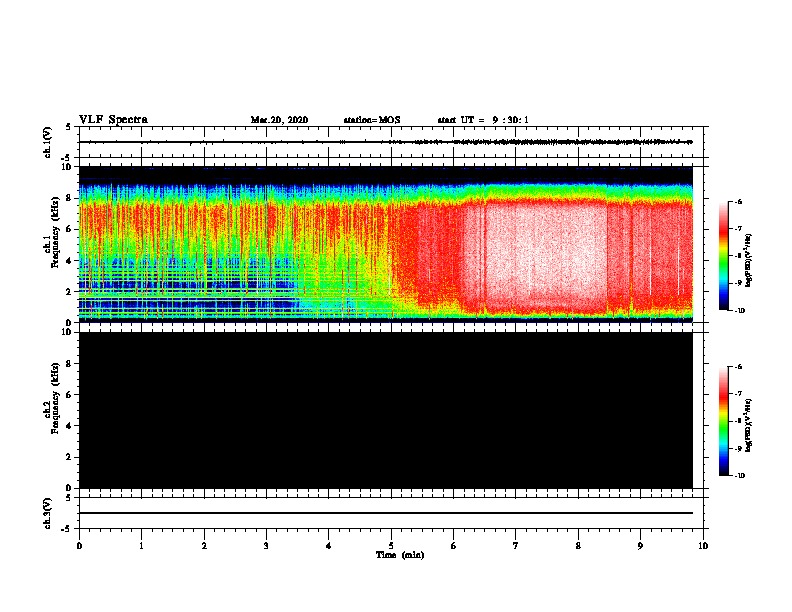The image size is (792, 612).
Task: Click the ch.2 spectrogram colorbar
Action: coord(724,421)
